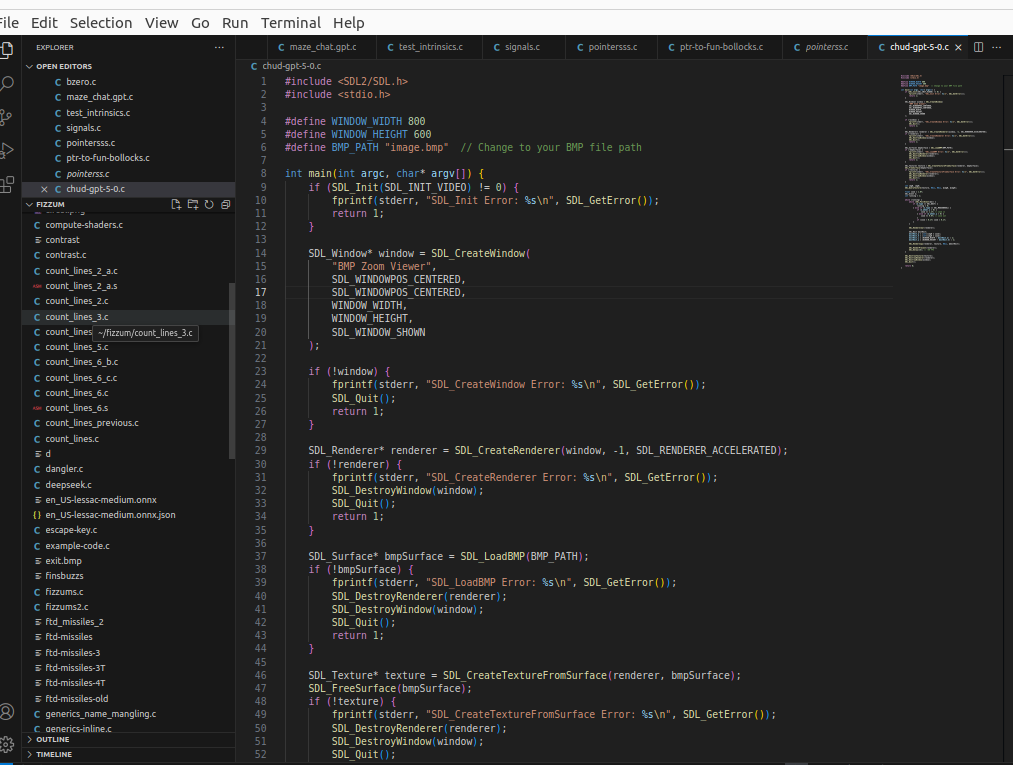Open the Run menu
This screenshot has height=765, width=1013.
coord(235,23)
